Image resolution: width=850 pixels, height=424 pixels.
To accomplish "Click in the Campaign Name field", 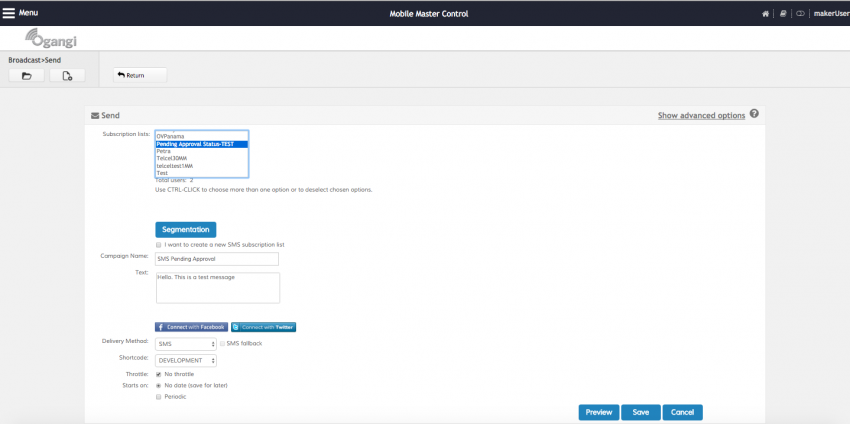I will point(217,259).
